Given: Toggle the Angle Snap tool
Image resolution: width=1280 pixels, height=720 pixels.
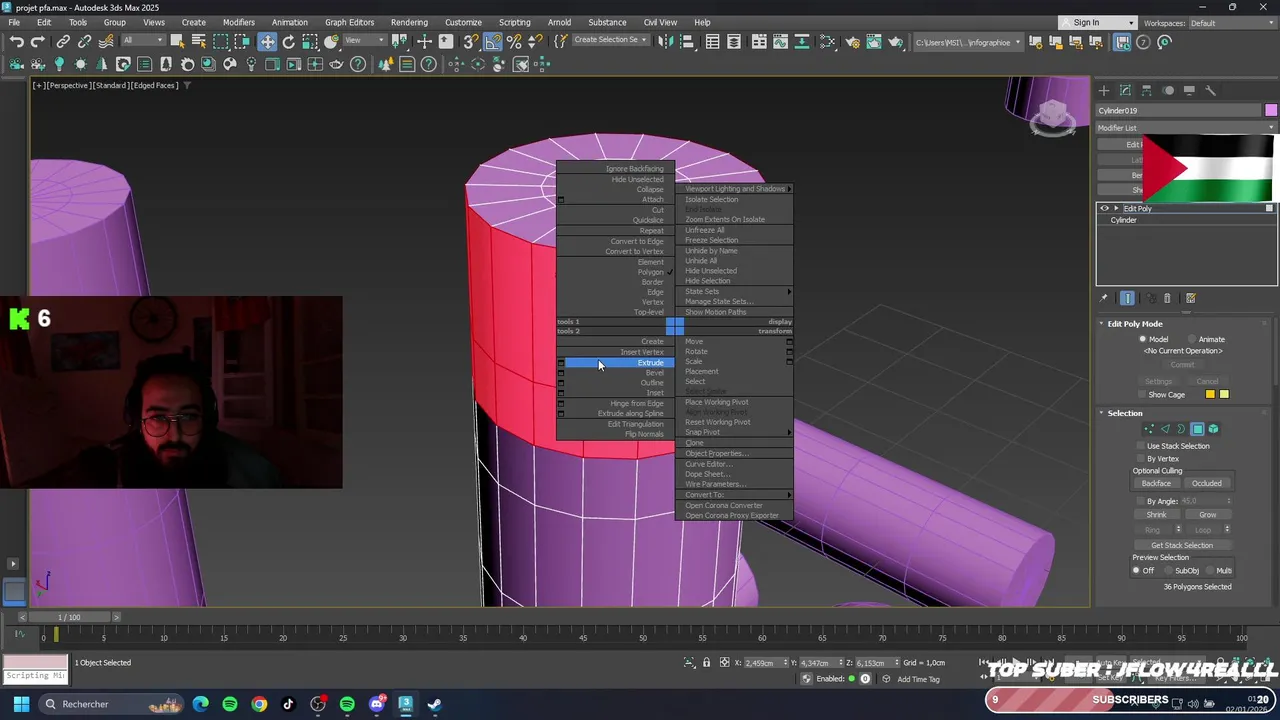Looking at the screenshot, I should (x=493, y=42).
